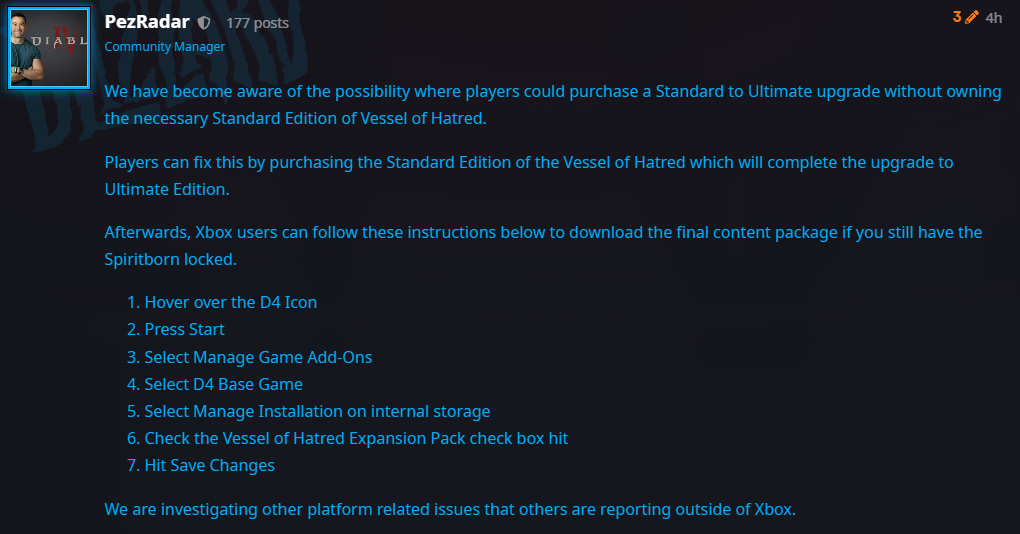Click the 177 posts count

tap(257, 23)
